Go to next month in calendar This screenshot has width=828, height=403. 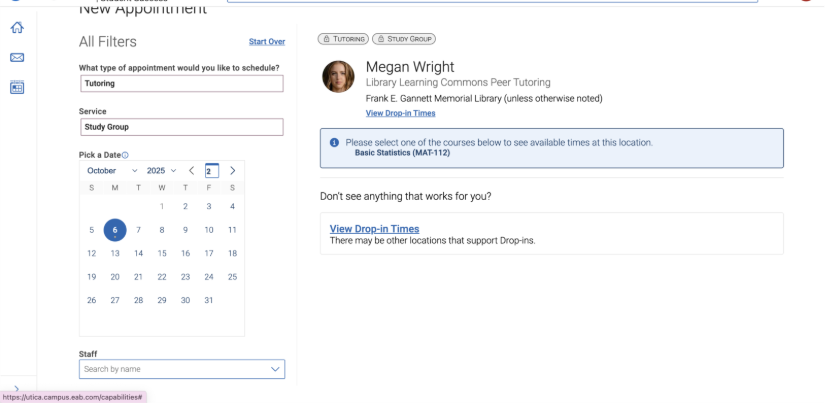pos(233,171)
